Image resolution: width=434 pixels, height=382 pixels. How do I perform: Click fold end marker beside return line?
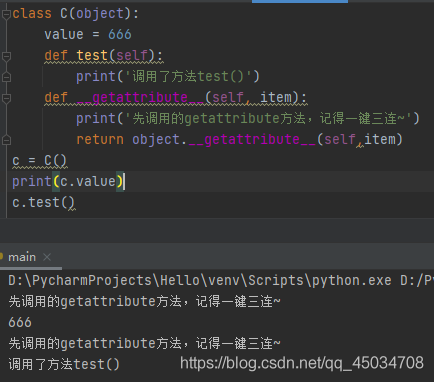coord(6,140)
